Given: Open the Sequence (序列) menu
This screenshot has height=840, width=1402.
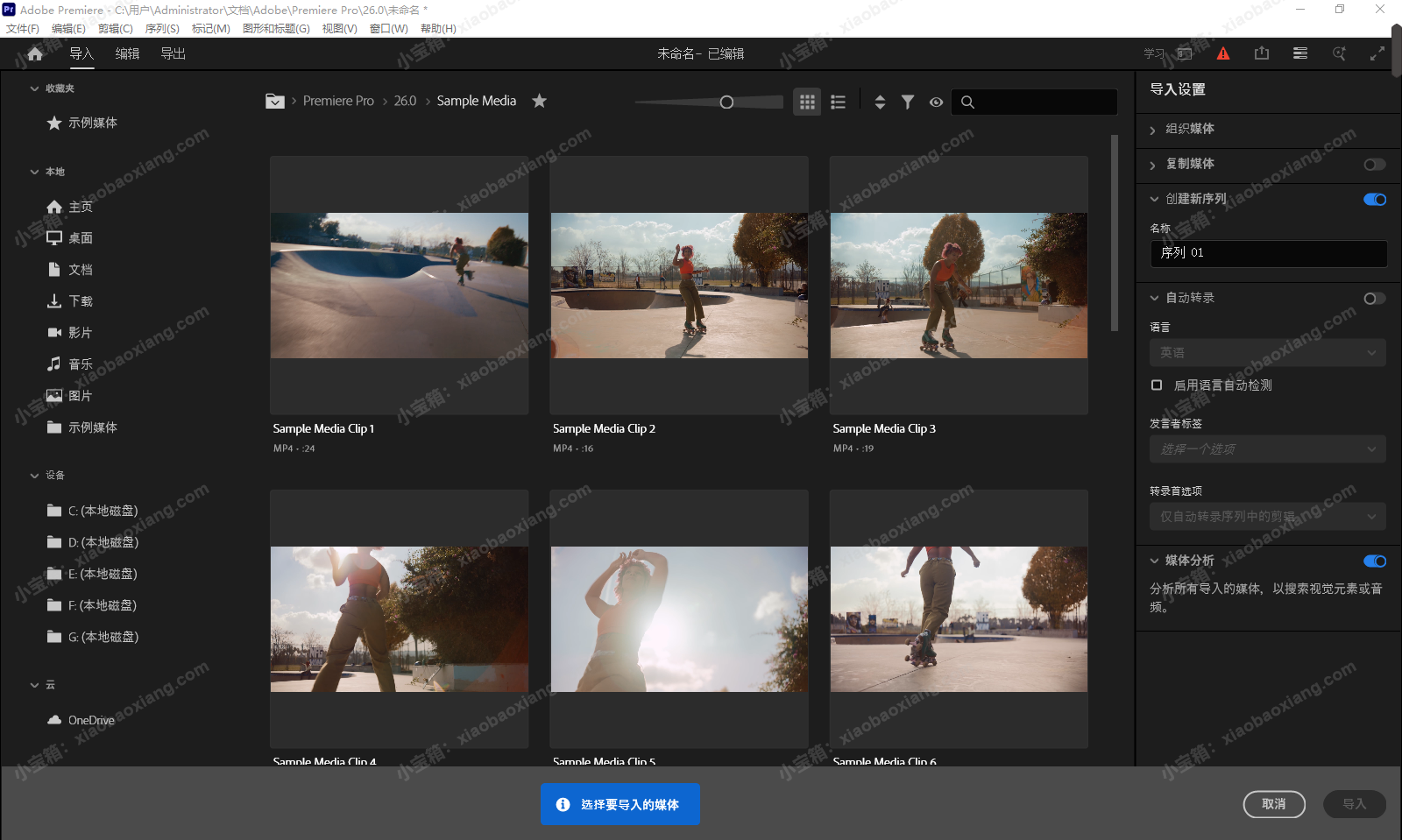Looking at the screenshot, I should coord(162,29).
